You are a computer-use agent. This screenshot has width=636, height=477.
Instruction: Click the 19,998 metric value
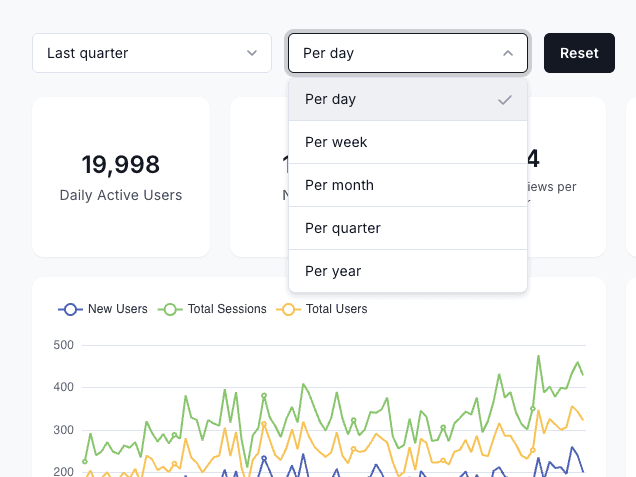tap(121, 165)
